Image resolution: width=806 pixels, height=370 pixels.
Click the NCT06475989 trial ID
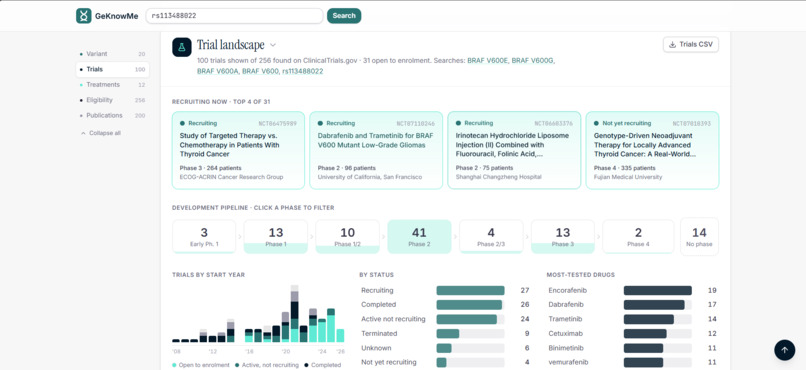point(278,124)
